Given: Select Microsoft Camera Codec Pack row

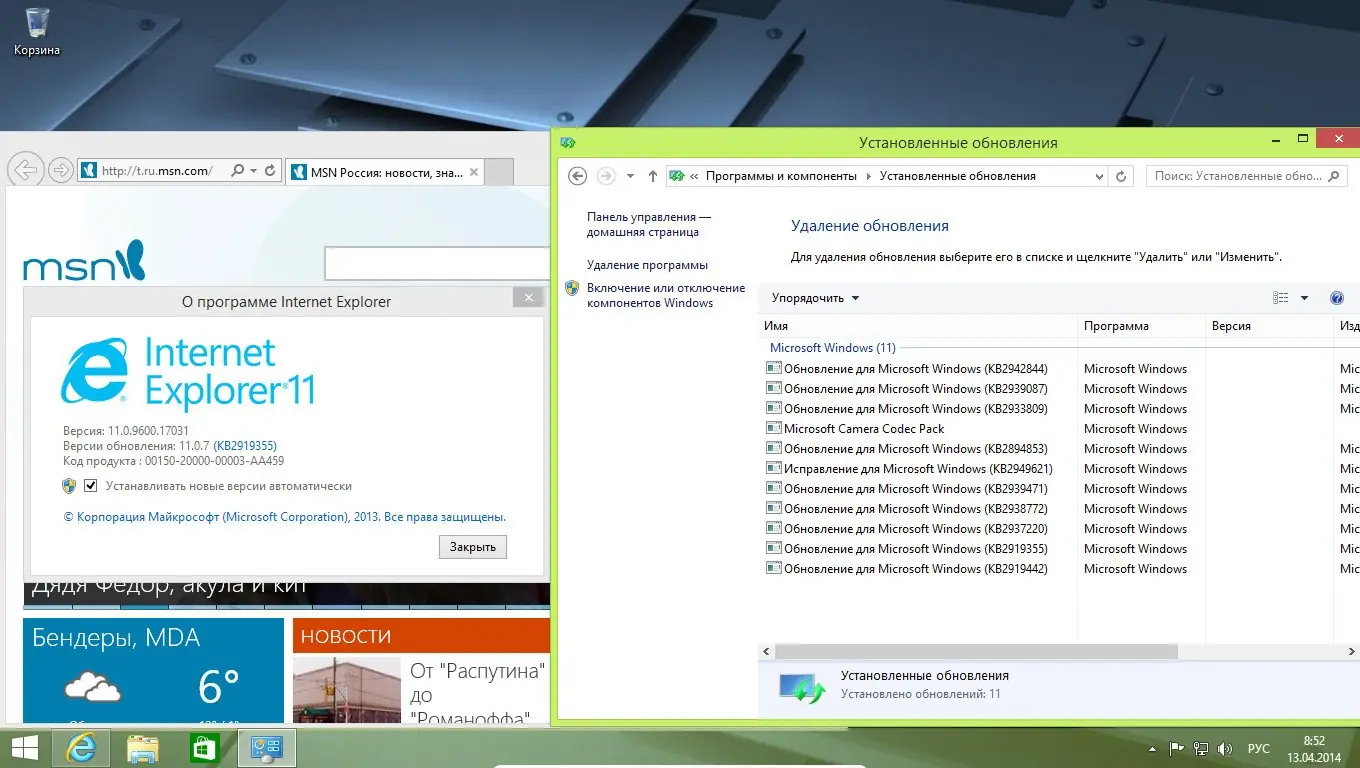Looking at the screenshot, I should tap(855, 429).
